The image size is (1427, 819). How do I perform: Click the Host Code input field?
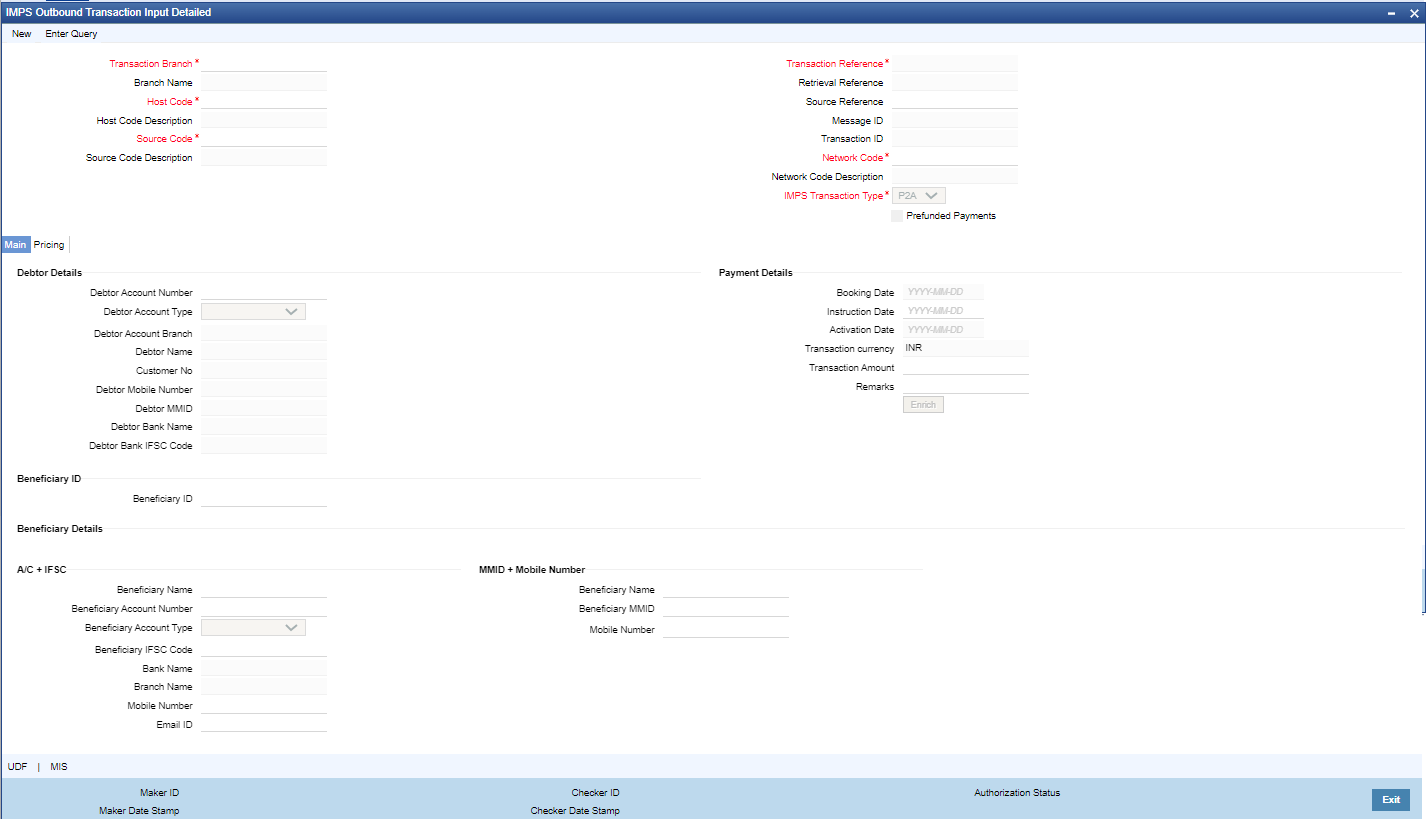pyautogui.click(x=264, y=101)
